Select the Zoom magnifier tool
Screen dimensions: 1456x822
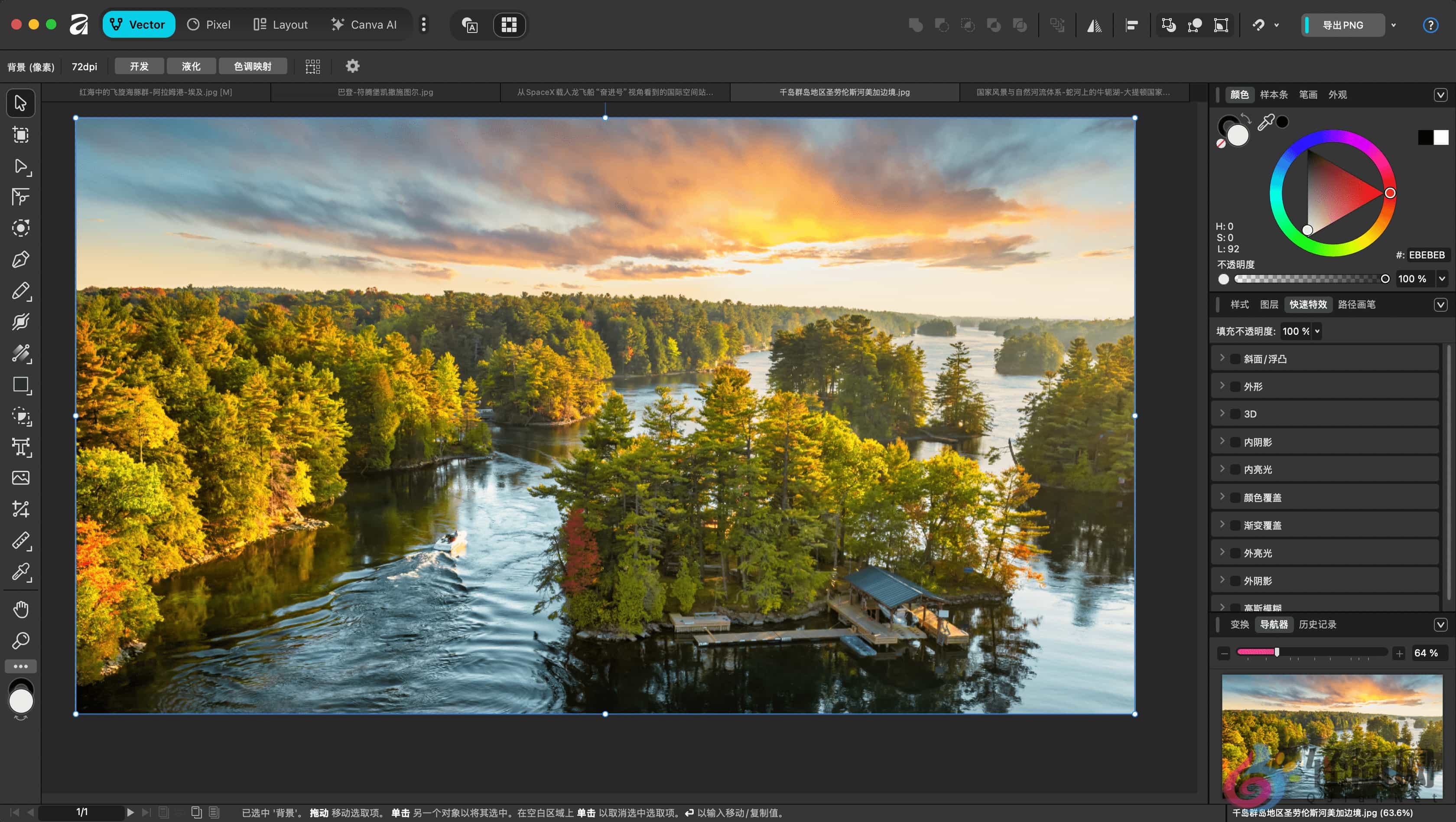click(20, 640)
